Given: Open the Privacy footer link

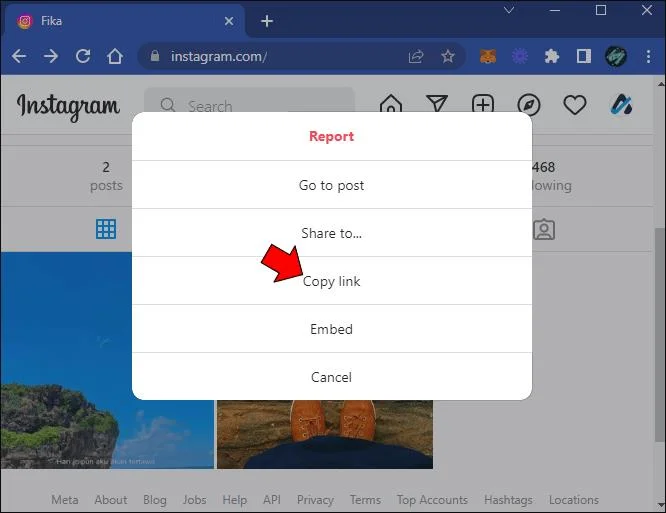Looking at the screenshot, I should (315, 499).
